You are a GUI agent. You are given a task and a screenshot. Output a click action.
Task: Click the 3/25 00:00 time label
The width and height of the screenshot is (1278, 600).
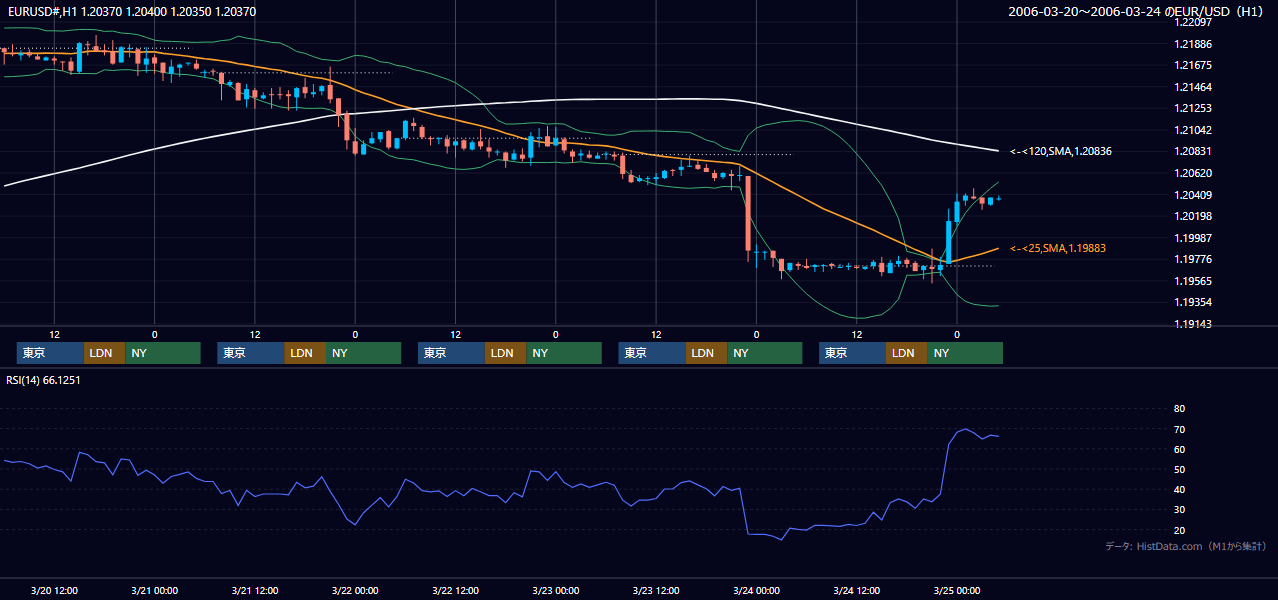click(x=957, y=590)
